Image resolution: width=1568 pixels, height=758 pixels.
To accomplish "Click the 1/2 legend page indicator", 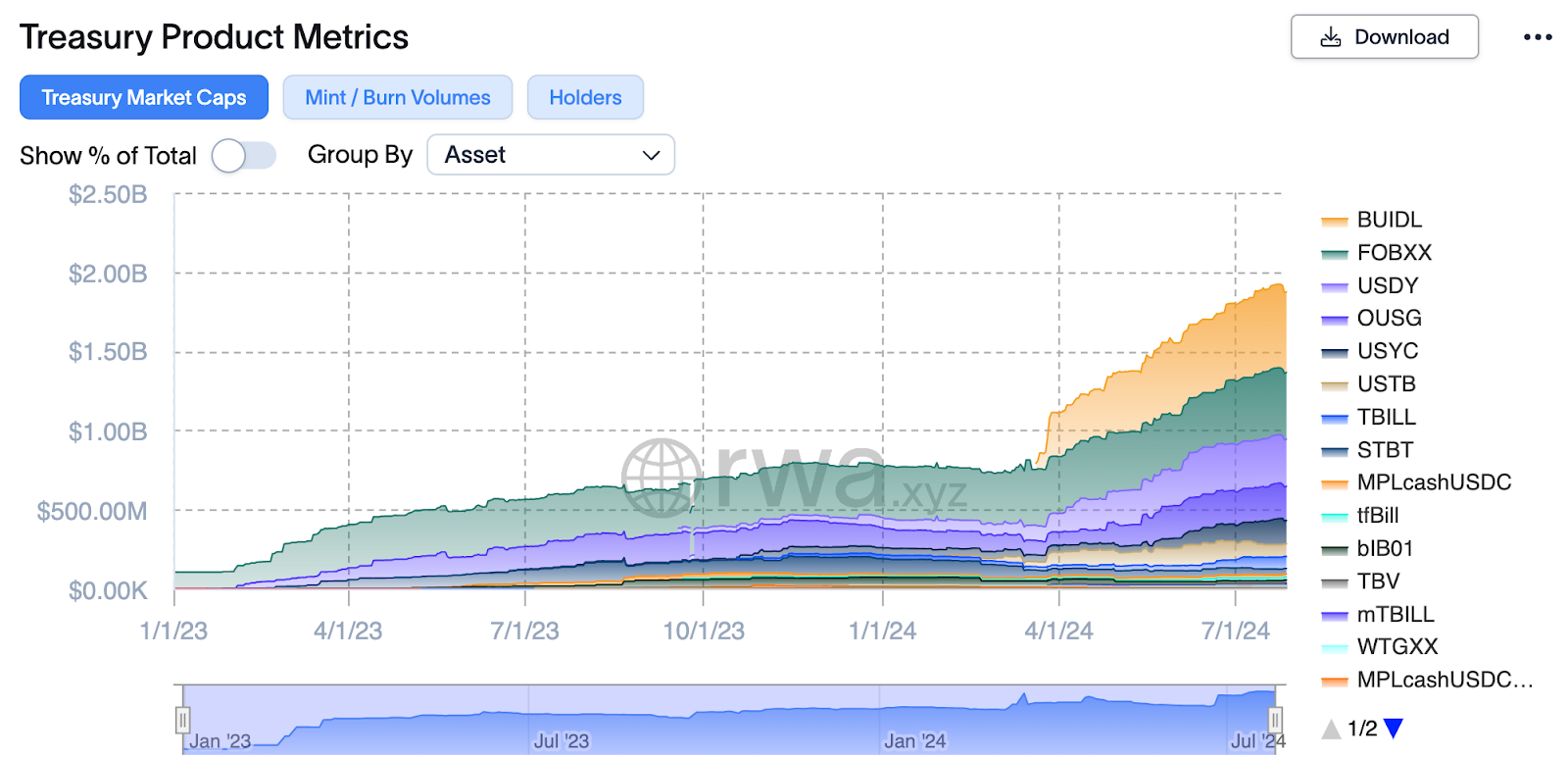I will [1362, 729].
